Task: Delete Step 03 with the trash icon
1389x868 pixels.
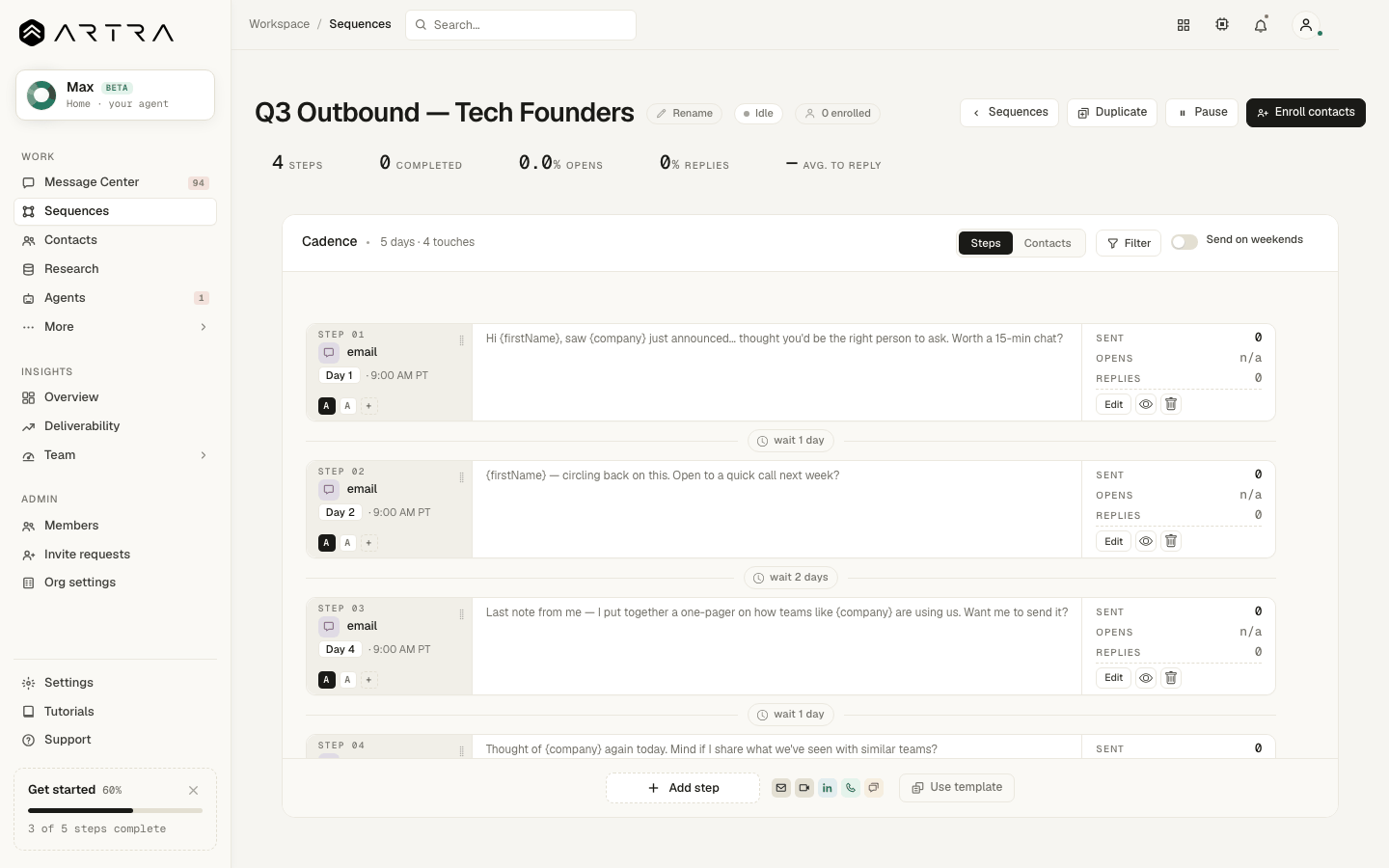Action: (x=1171, y=678)
